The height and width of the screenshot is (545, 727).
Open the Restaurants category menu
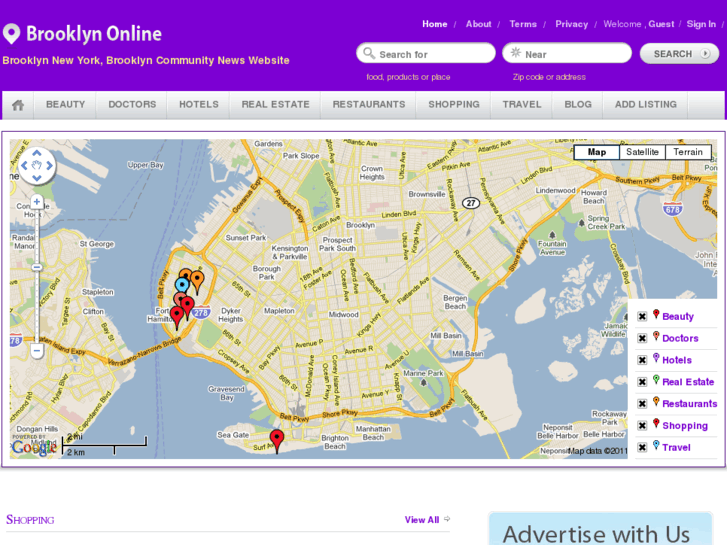pyautogui.click(x=369, y=105)
